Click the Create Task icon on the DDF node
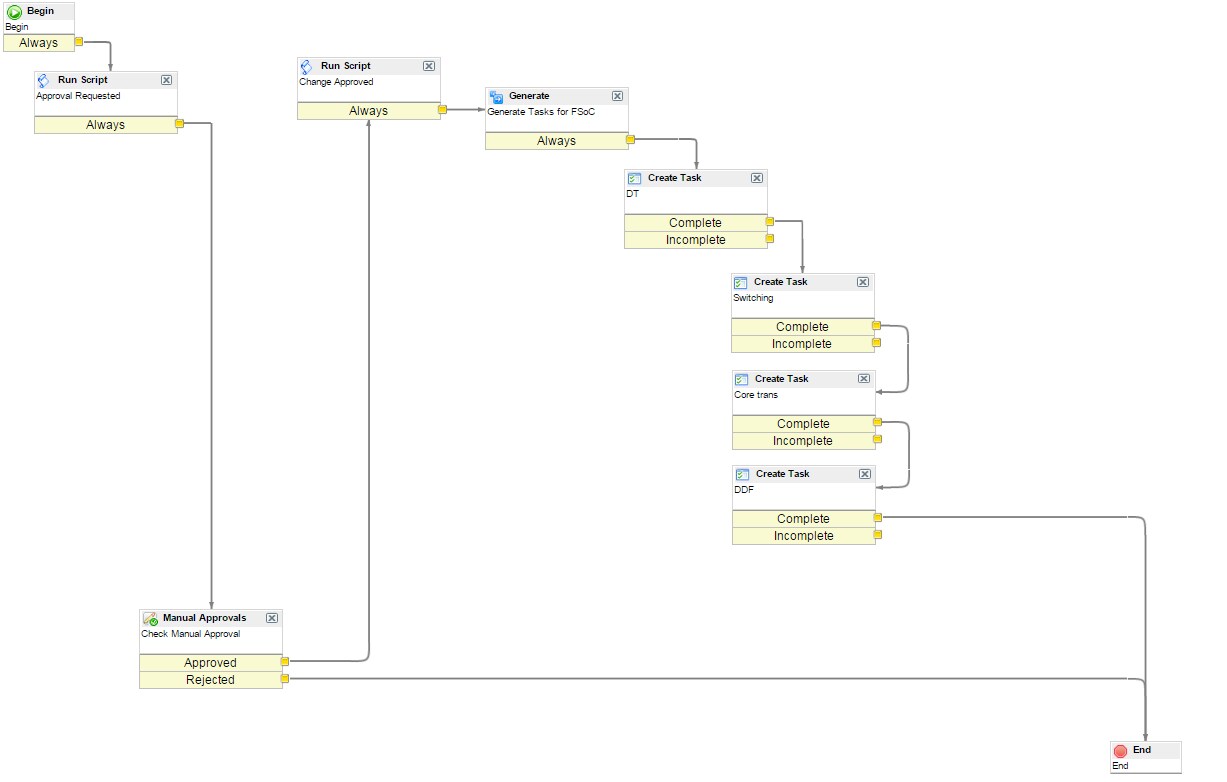This screenshot has width=1227, height=782. coord(742,473)
